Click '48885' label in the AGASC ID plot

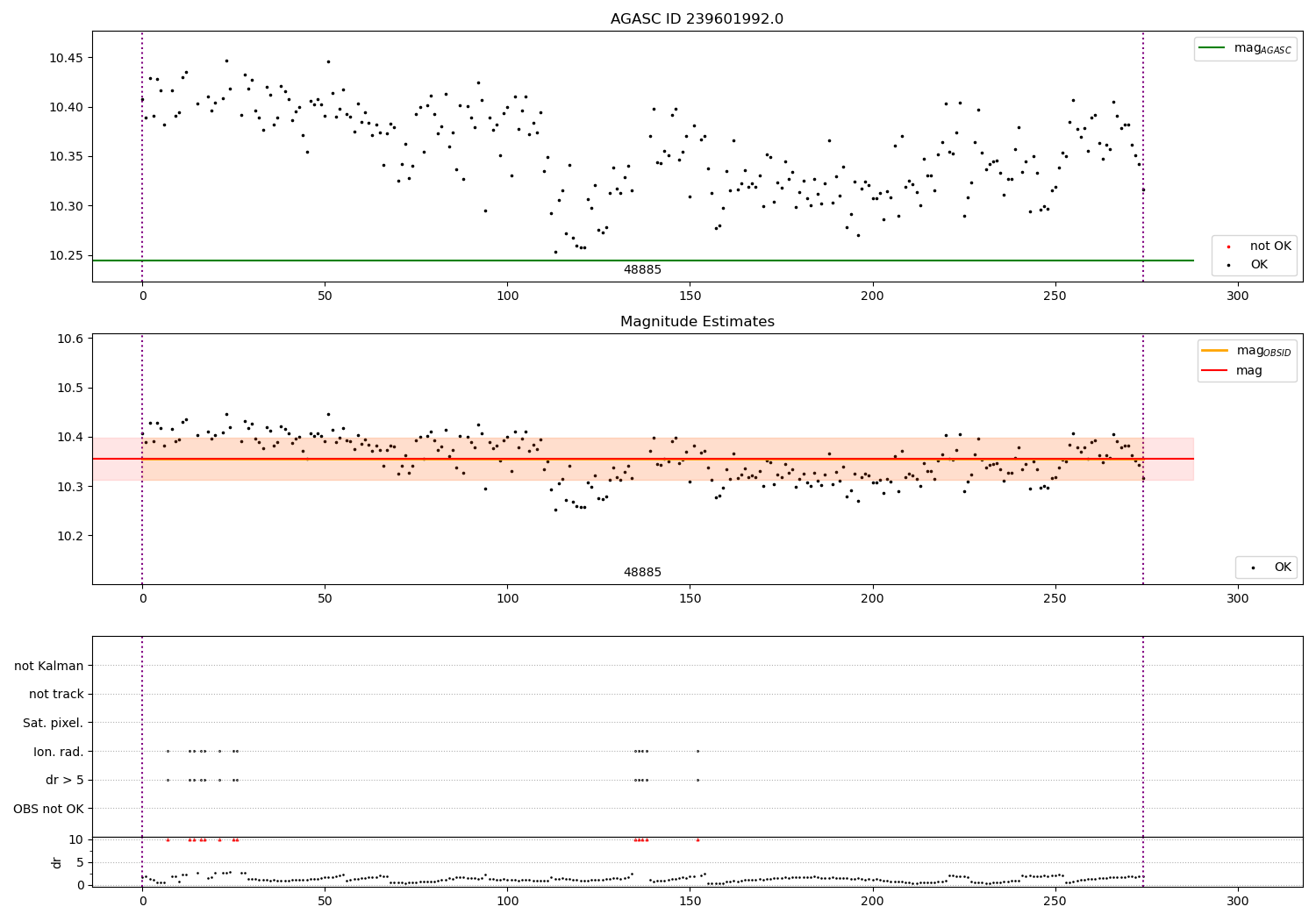642,270
